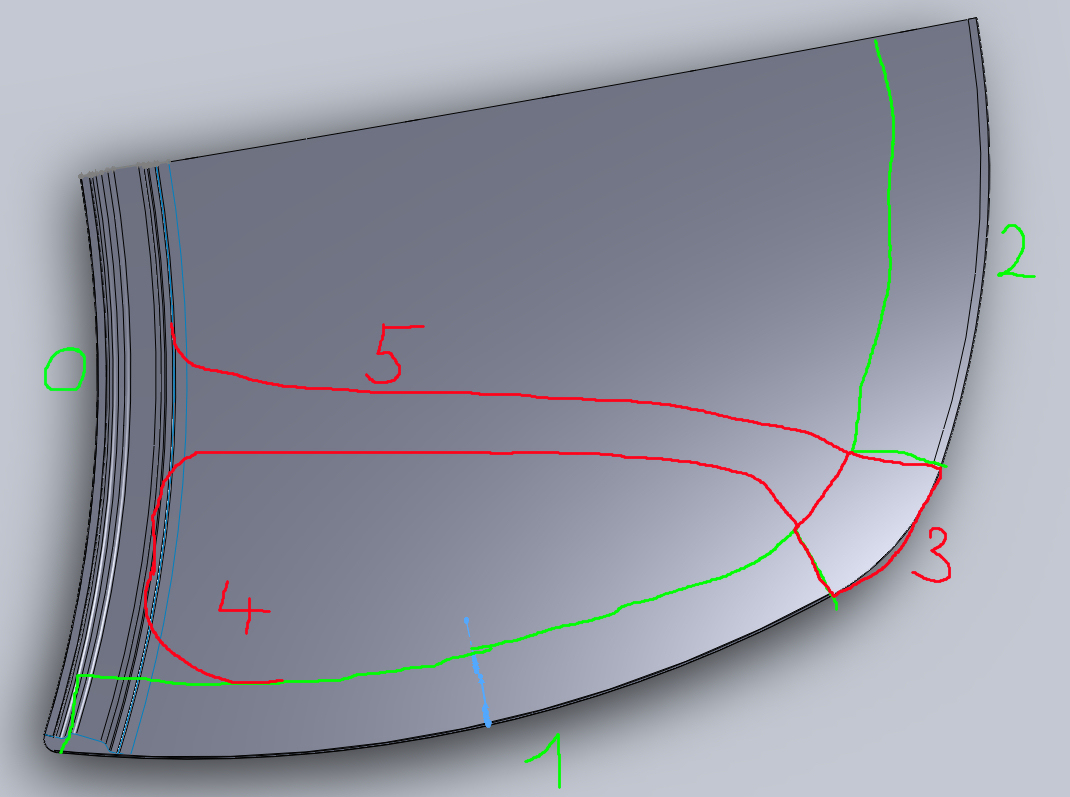
Task: Select the short light-blue line near the bottom edge
Action: point(478,672)
